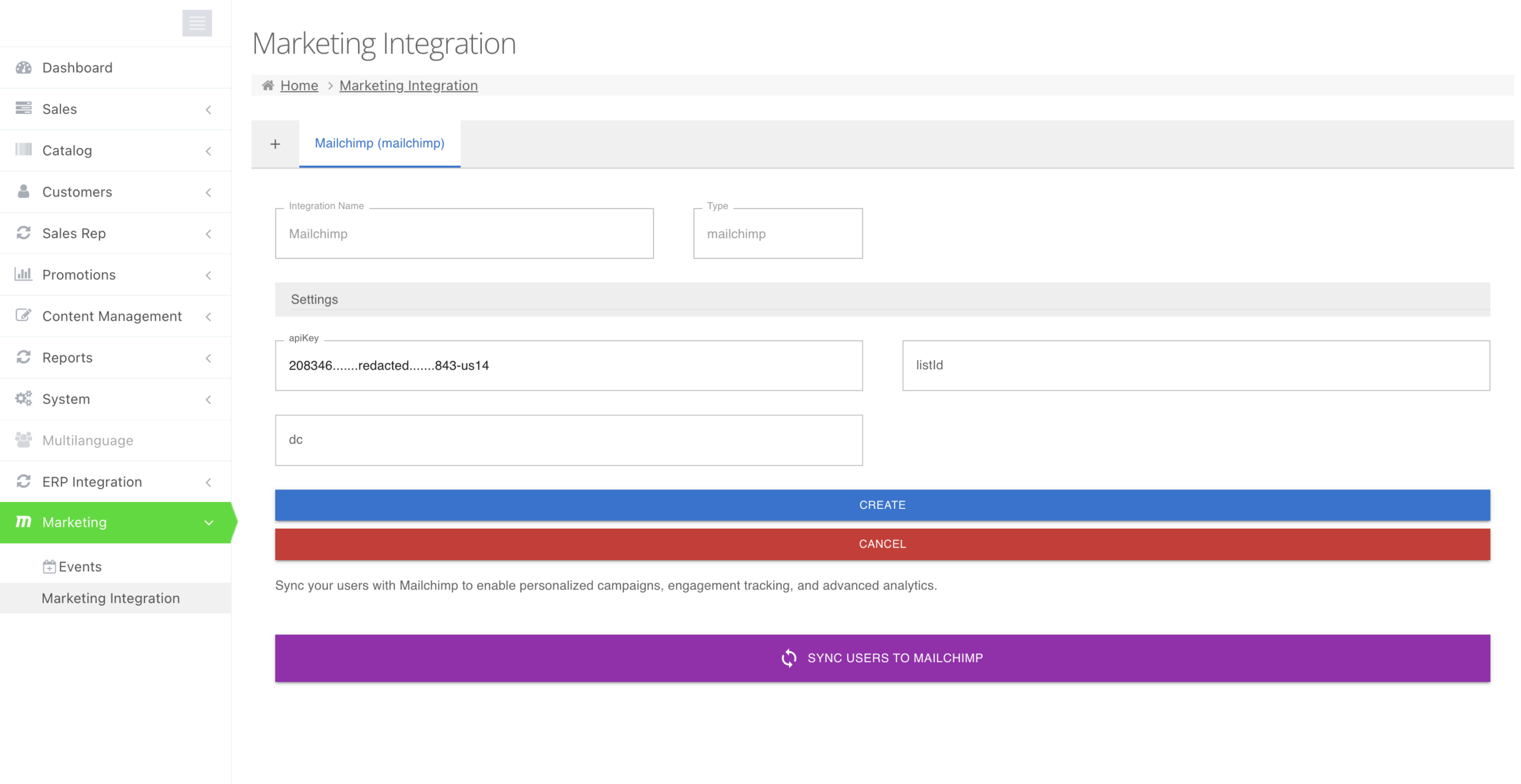Click the Customers person icon
This screenshot has height=784, width=1521.
pos(23,191)
